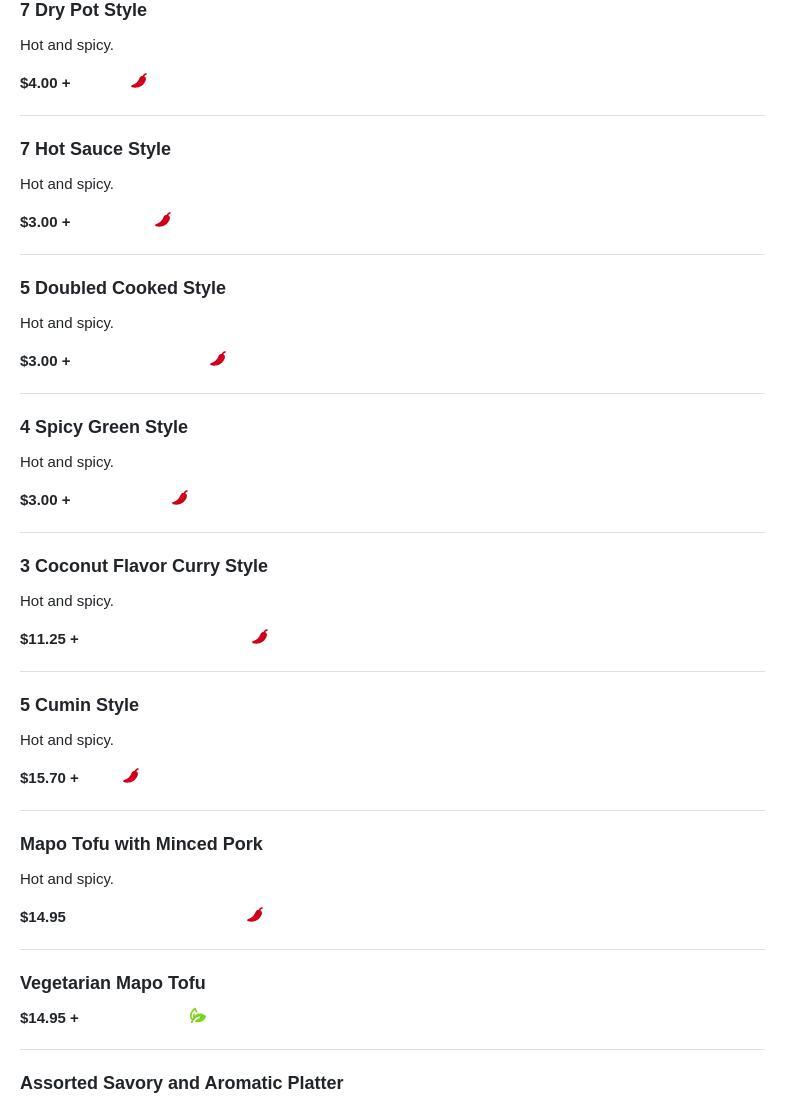Click the spicy icon on 3 Coconut Flavor Curry Style
Screen dimensions: 785x1104
click(260, 637)
